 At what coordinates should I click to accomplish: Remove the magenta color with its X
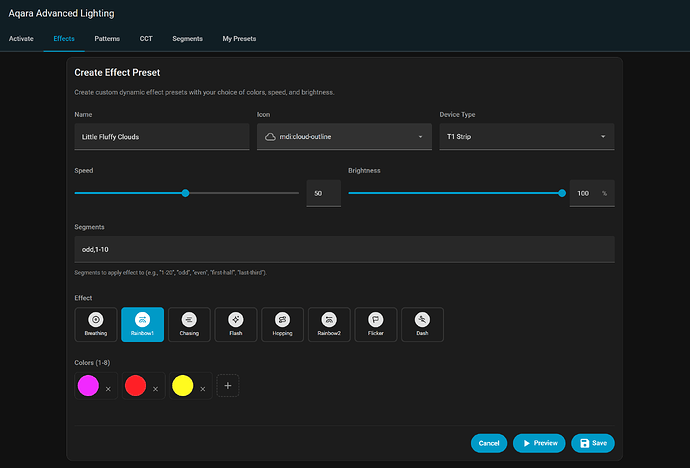(108, 388)
